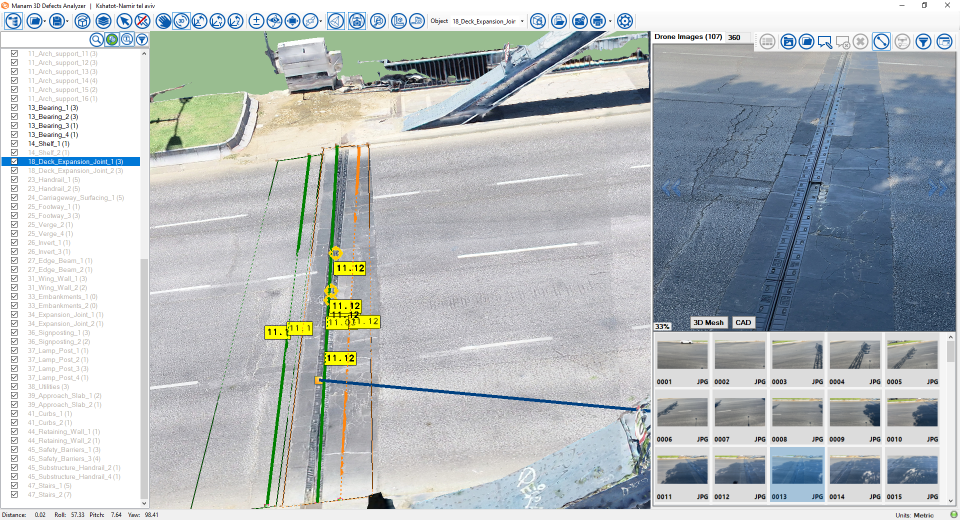Toggle checkbox for 31_Wing_Wall_1 (3)
The image size is (960, 520).
[14, 279]
